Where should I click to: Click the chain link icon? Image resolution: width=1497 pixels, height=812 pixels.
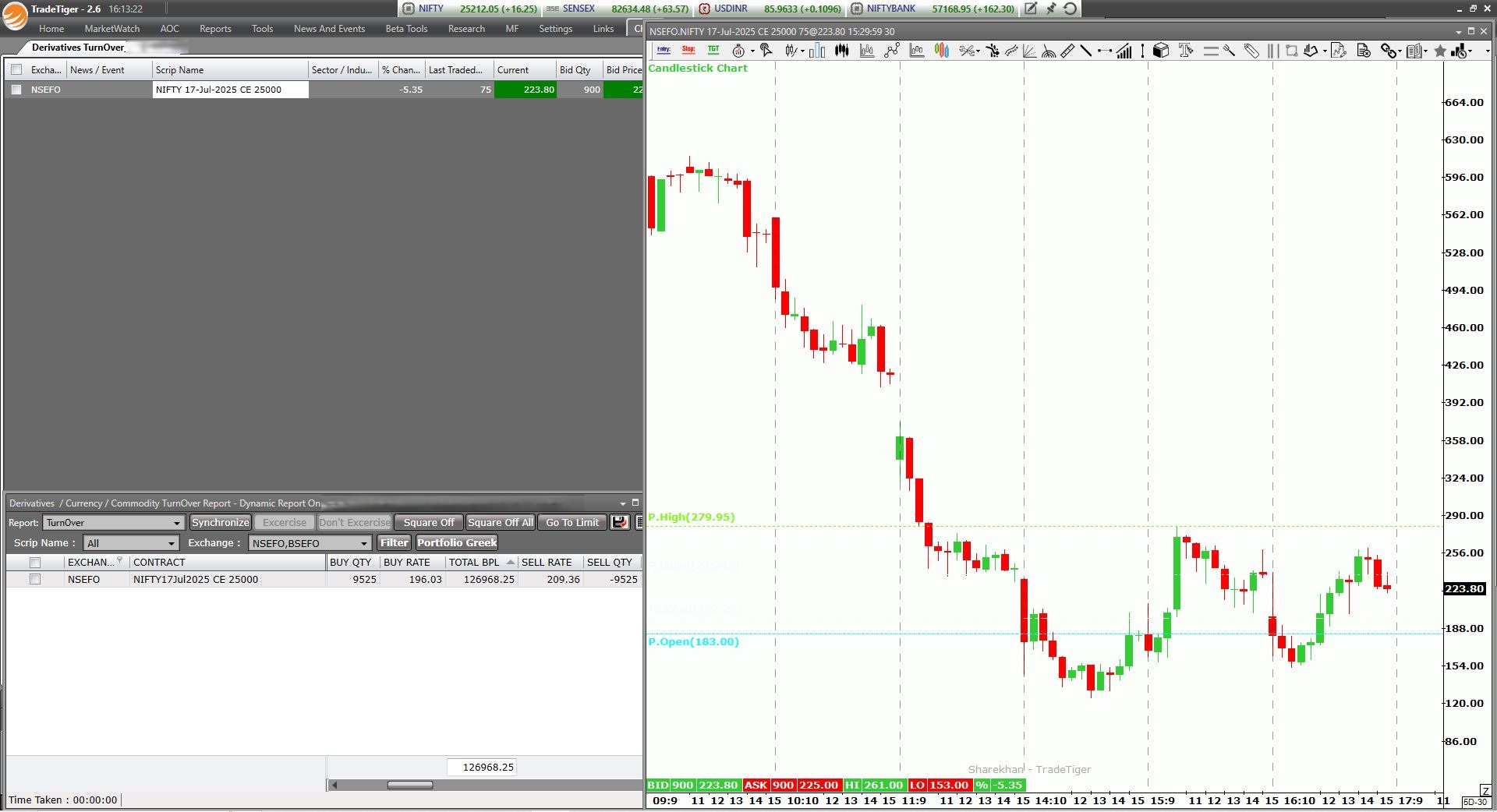coord(1388,51)
